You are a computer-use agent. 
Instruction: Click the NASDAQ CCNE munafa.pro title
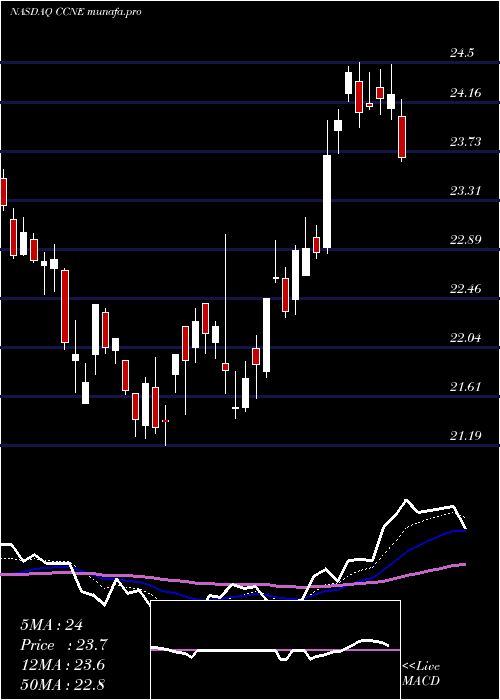click(x=75, y=12)
